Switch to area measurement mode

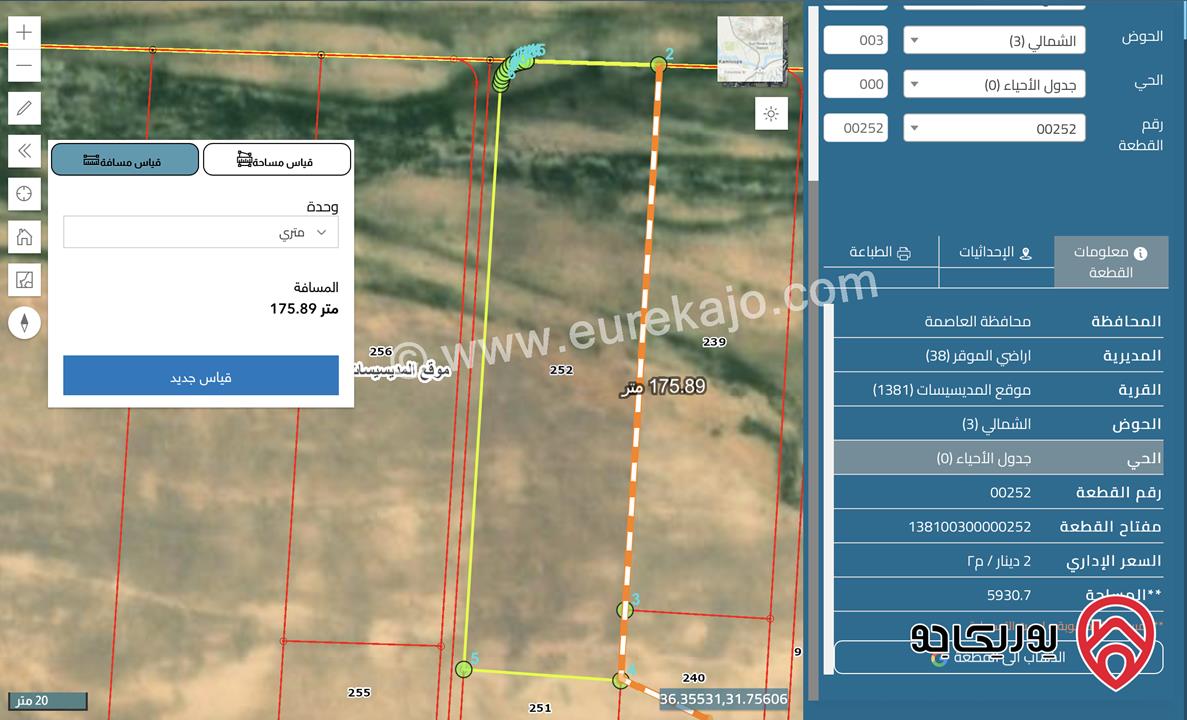point(277,160)
